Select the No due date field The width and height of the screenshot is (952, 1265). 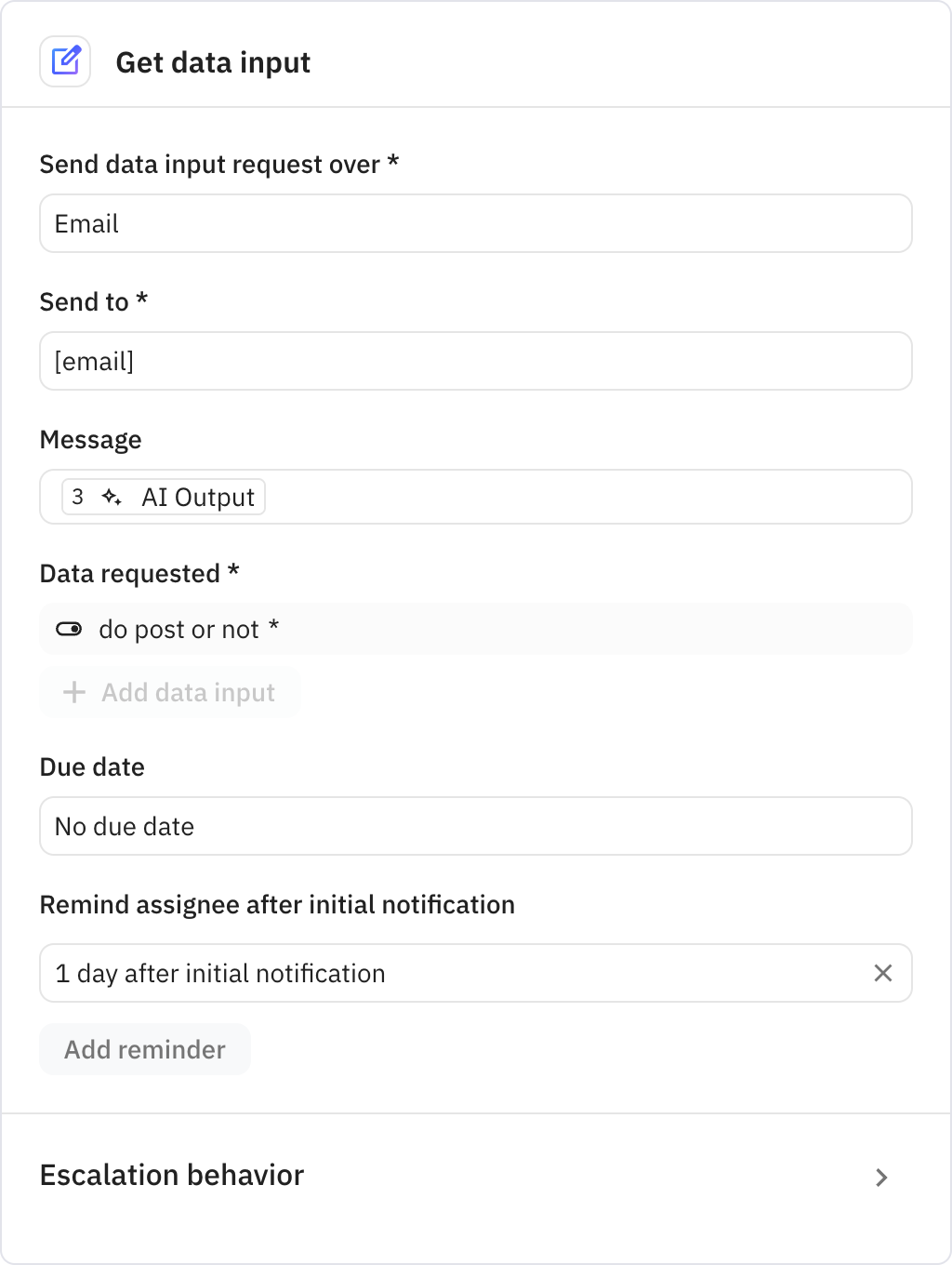476,826
